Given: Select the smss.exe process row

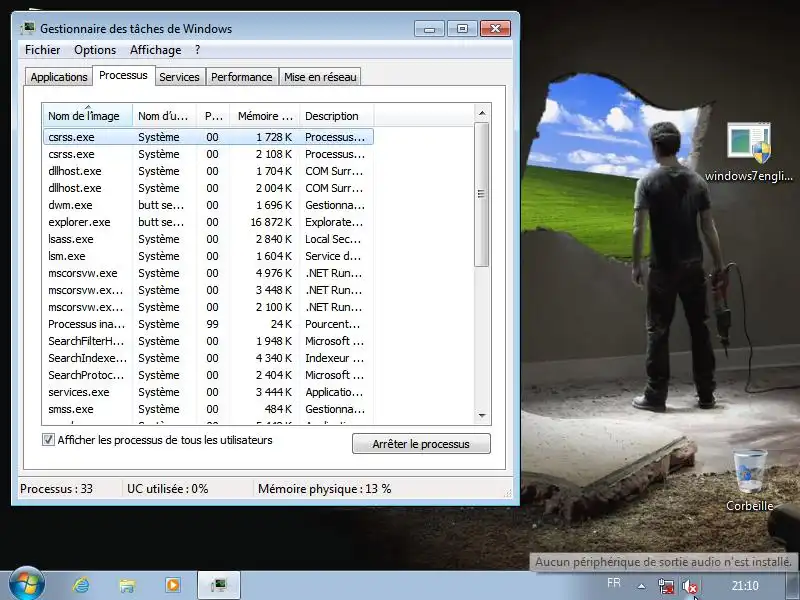Looking at the screenshot, I should pyautogui.click(x=208, y=409).
